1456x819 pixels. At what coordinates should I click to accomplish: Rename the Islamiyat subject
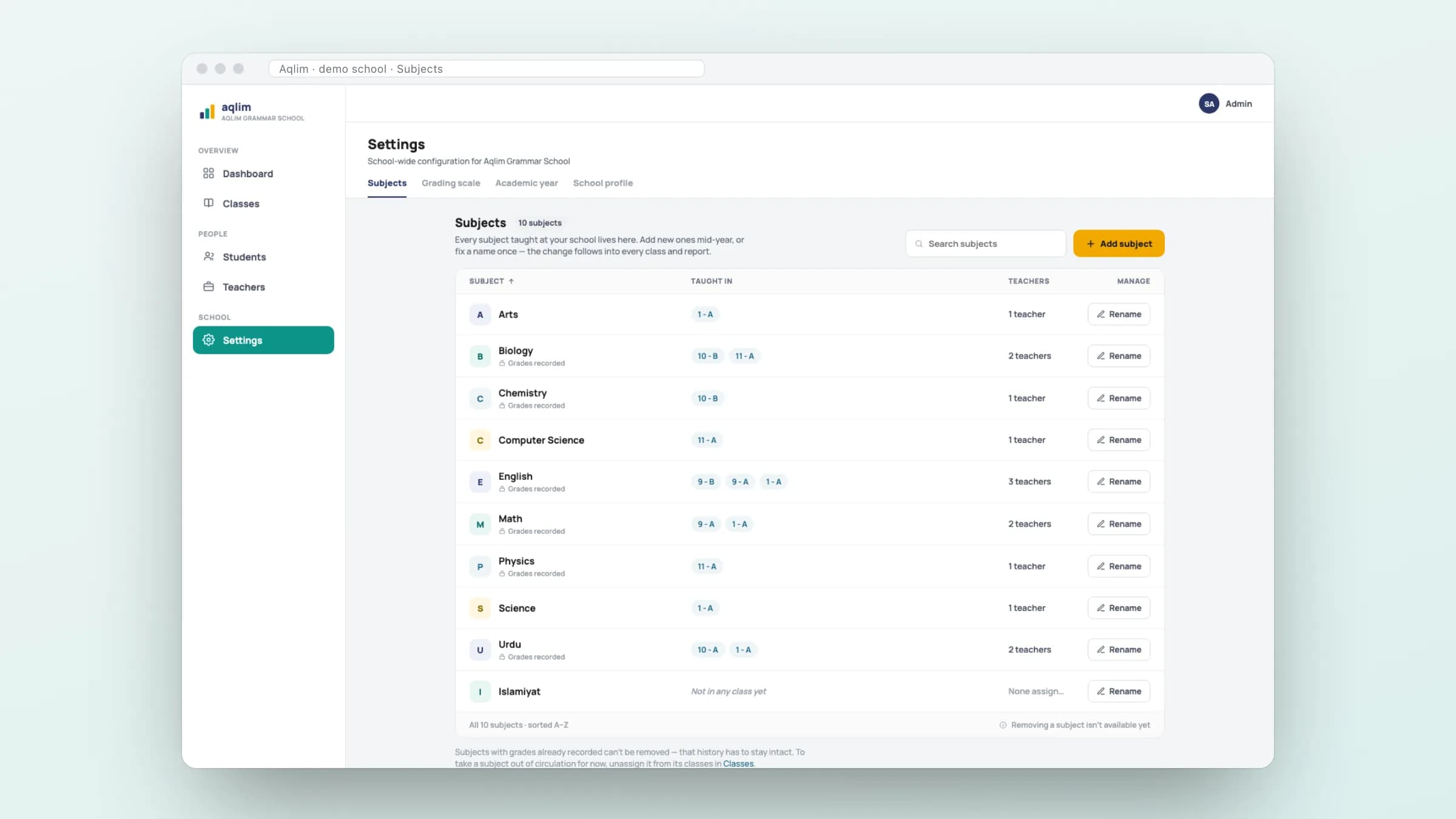click(1119, 691)
